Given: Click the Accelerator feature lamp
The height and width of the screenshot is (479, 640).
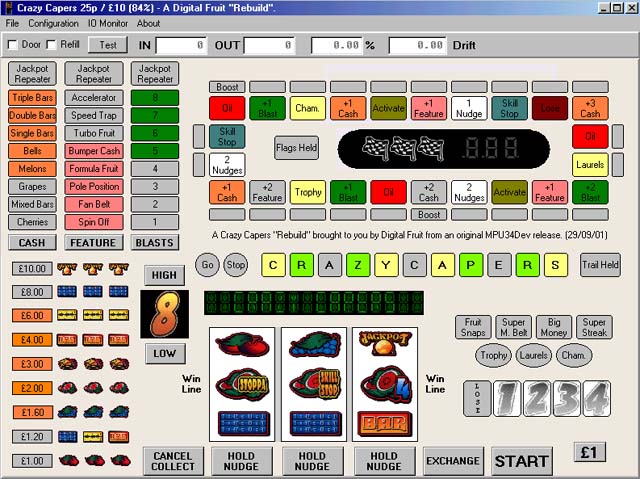Looking at the screenshot, I should click(94, 98).
